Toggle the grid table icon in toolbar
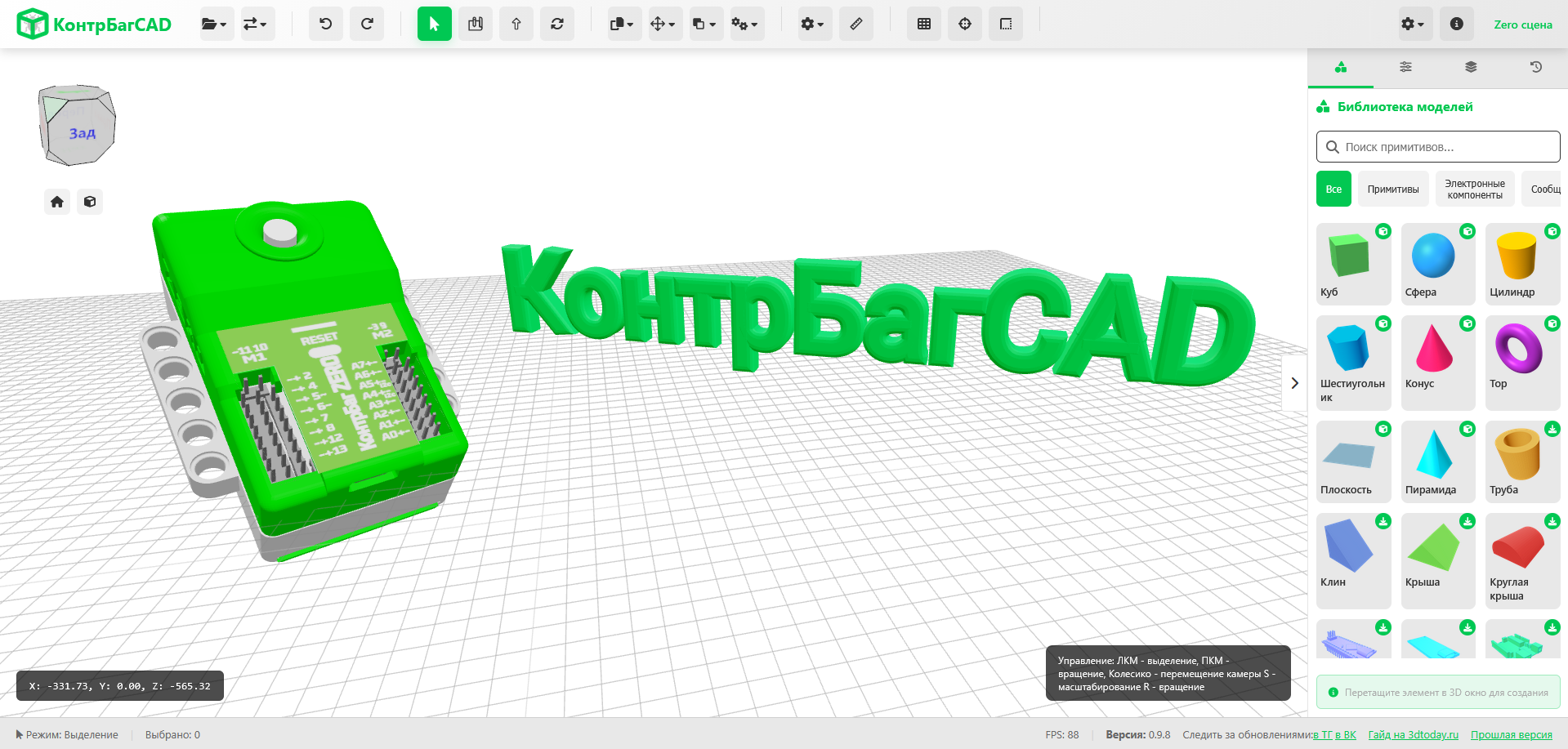This screenshot has height=749, width=1568. coord(923,24)
